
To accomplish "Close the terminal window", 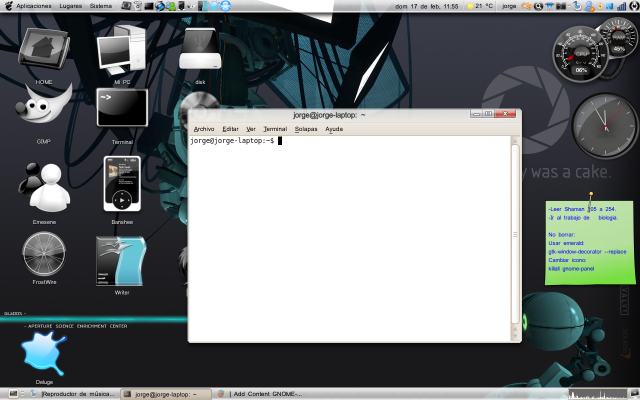I will pyautogui.click(x=505, y=114).
